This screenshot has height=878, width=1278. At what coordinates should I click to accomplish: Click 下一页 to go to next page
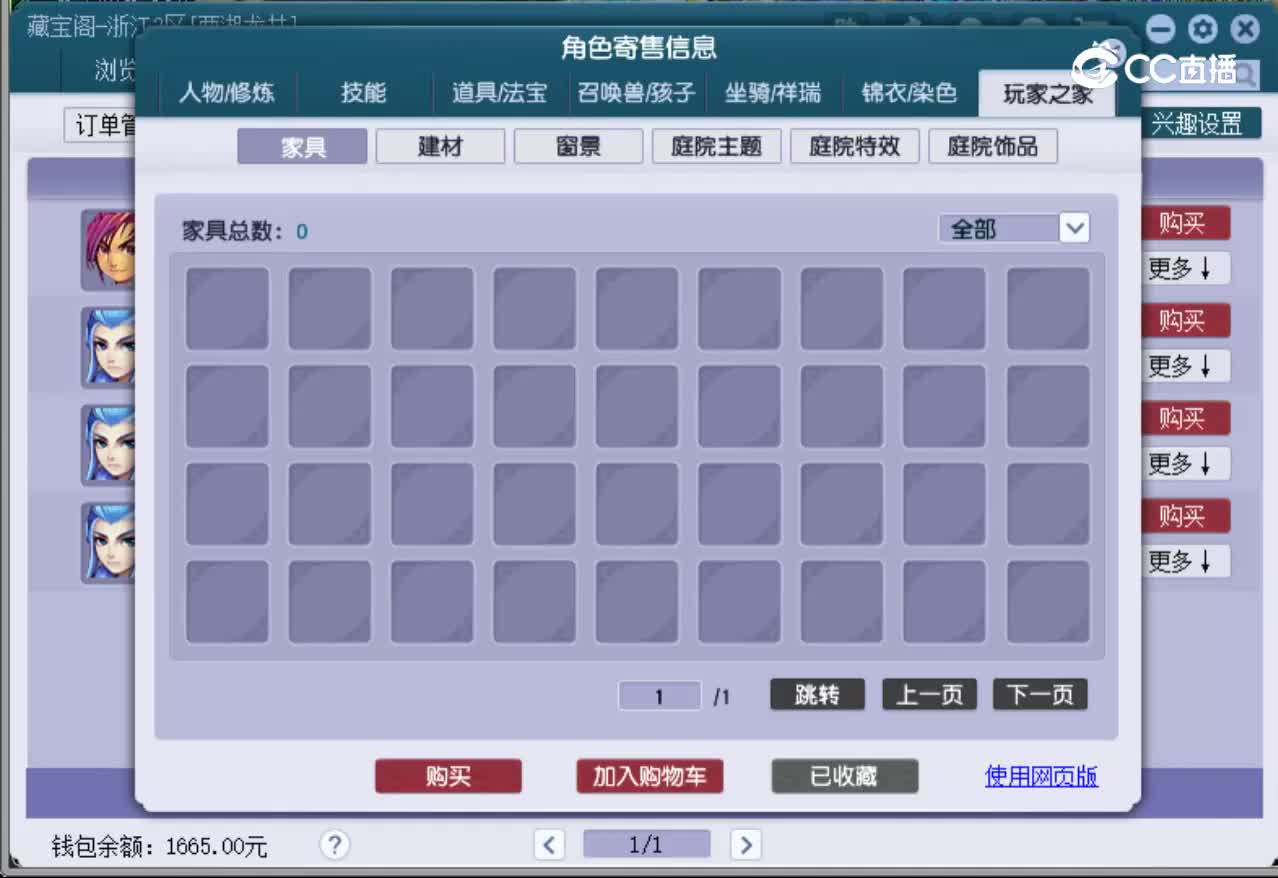(1039, 694)
